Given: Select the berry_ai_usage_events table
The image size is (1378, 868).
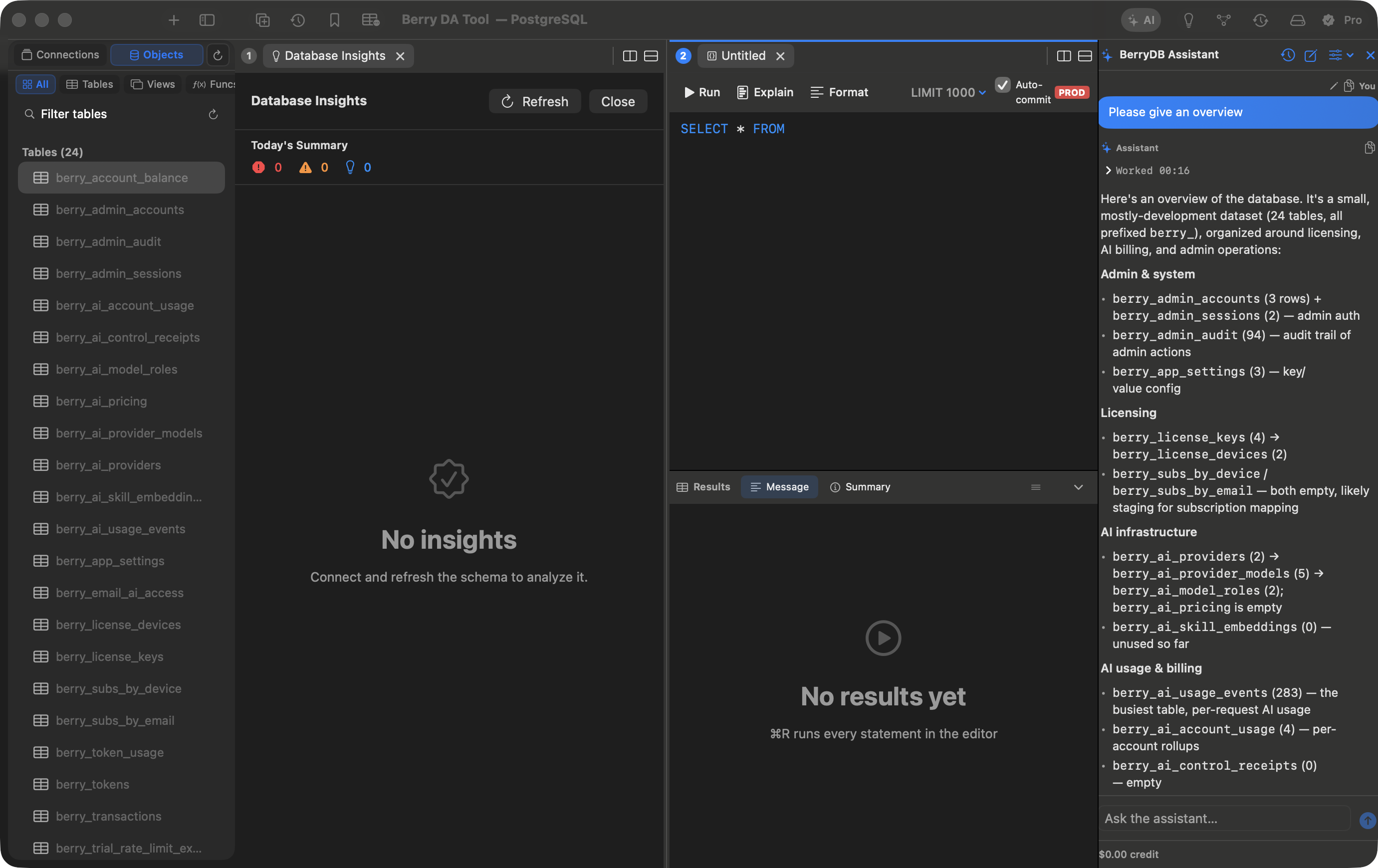Looking at the screenshot, I should 121,529.
